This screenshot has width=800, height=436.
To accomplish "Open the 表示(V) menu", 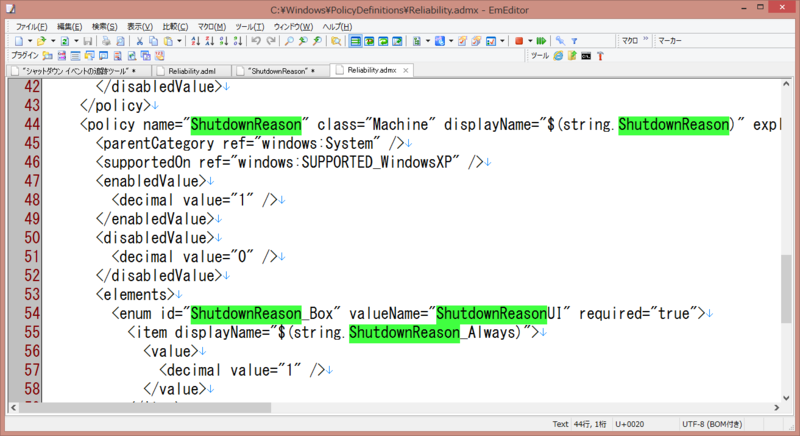I will pos(140,27).
